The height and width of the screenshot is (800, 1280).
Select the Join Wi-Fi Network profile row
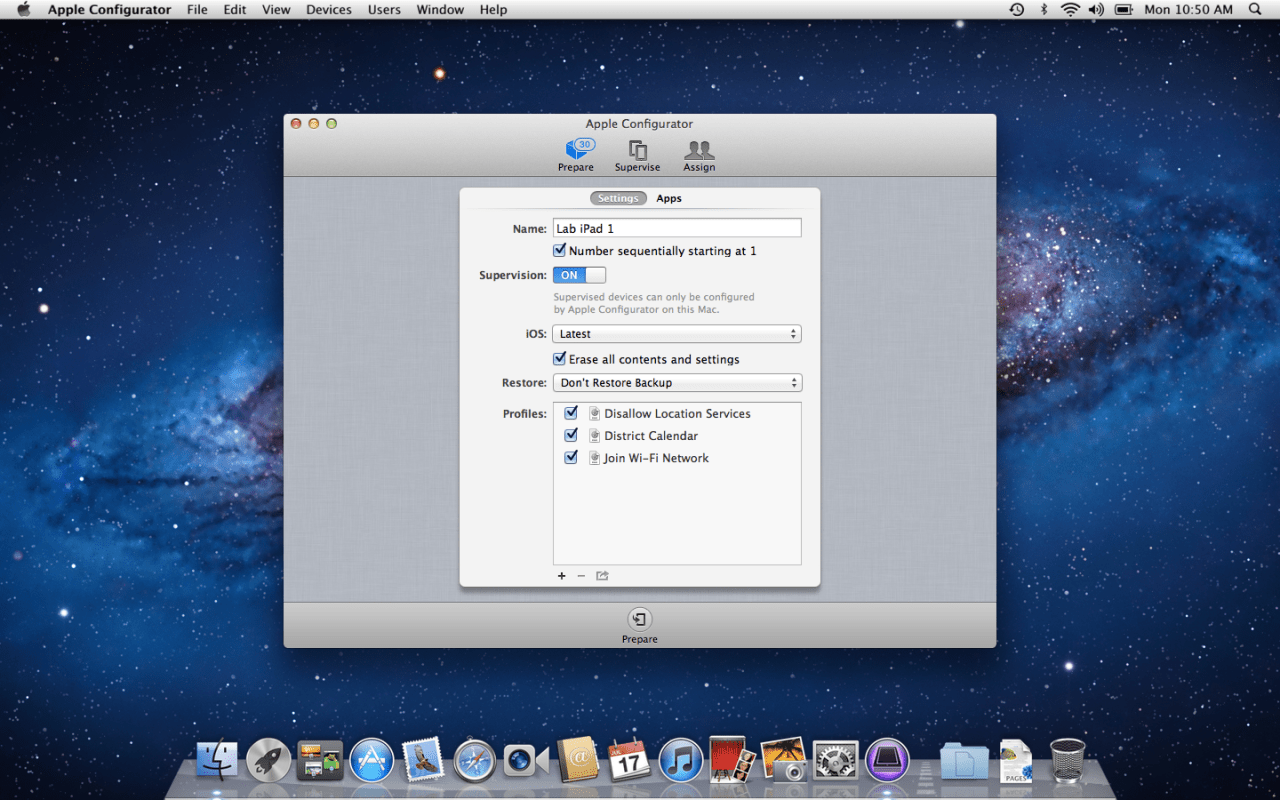pyautogui.click(x=656, y=458)
